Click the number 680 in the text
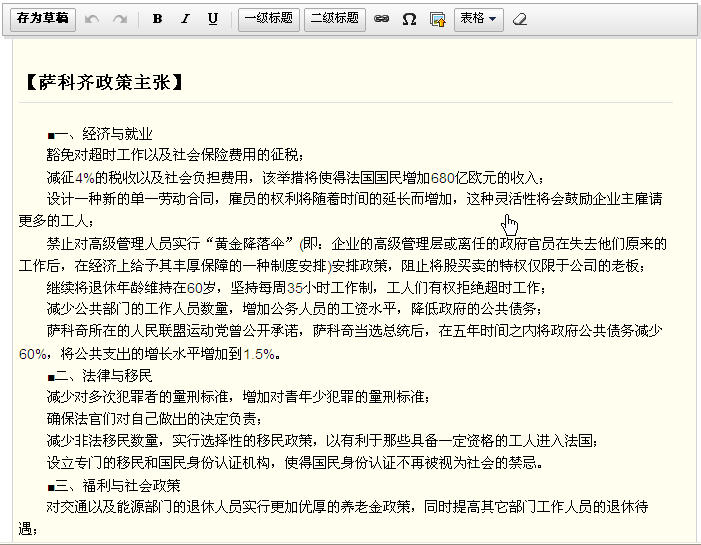Screen dimensions: 701x545 click(x=443, y=178)
